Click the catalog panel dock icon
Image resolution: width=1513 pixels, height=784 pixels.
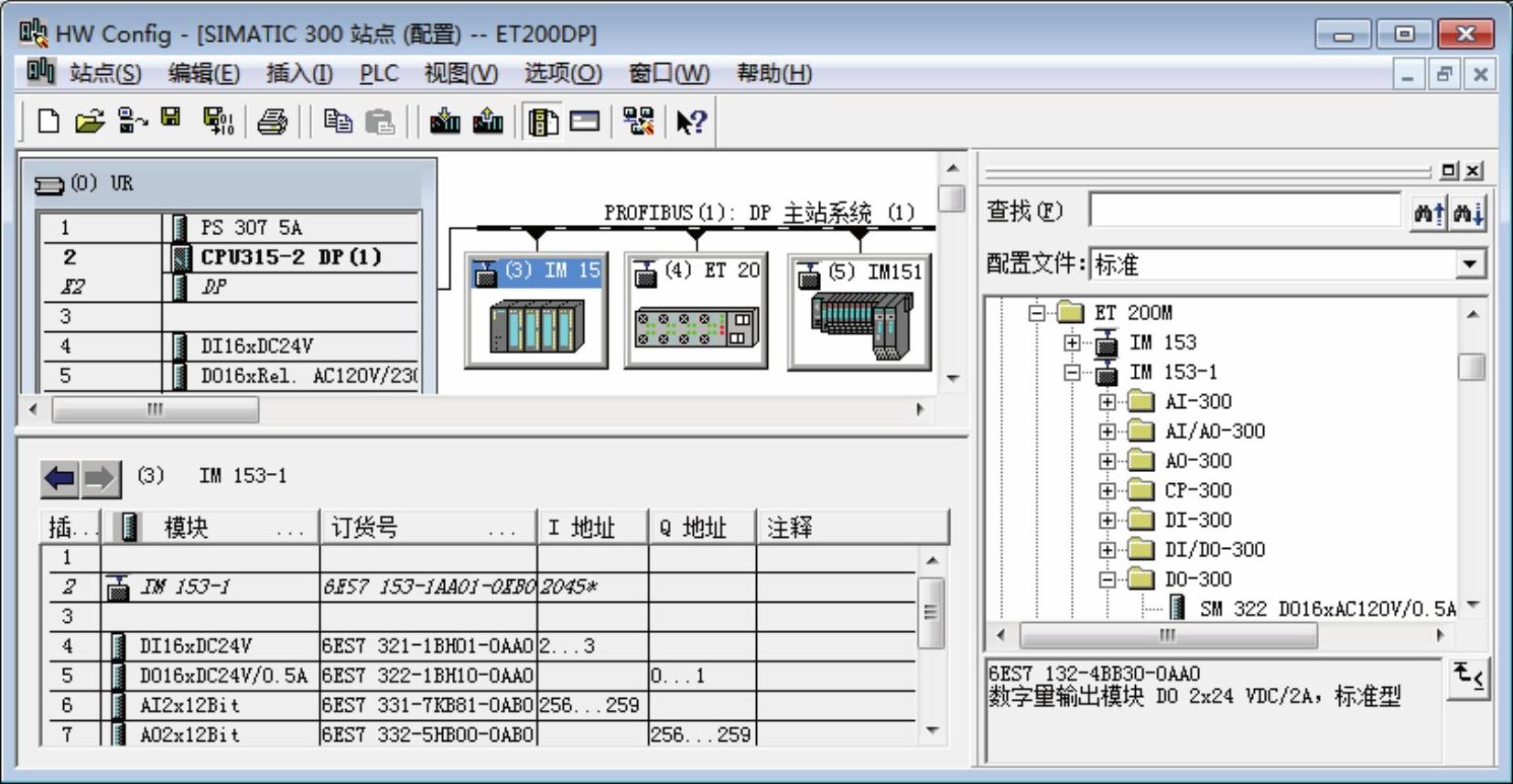point(1449,170)
